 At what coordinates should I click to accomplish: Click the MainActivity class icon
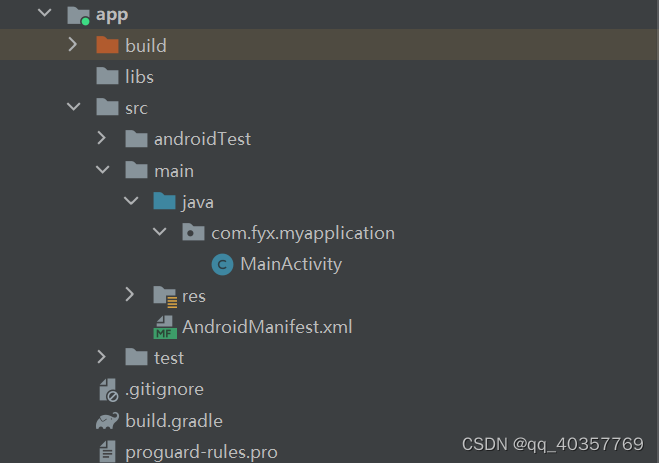pos(222,264)
